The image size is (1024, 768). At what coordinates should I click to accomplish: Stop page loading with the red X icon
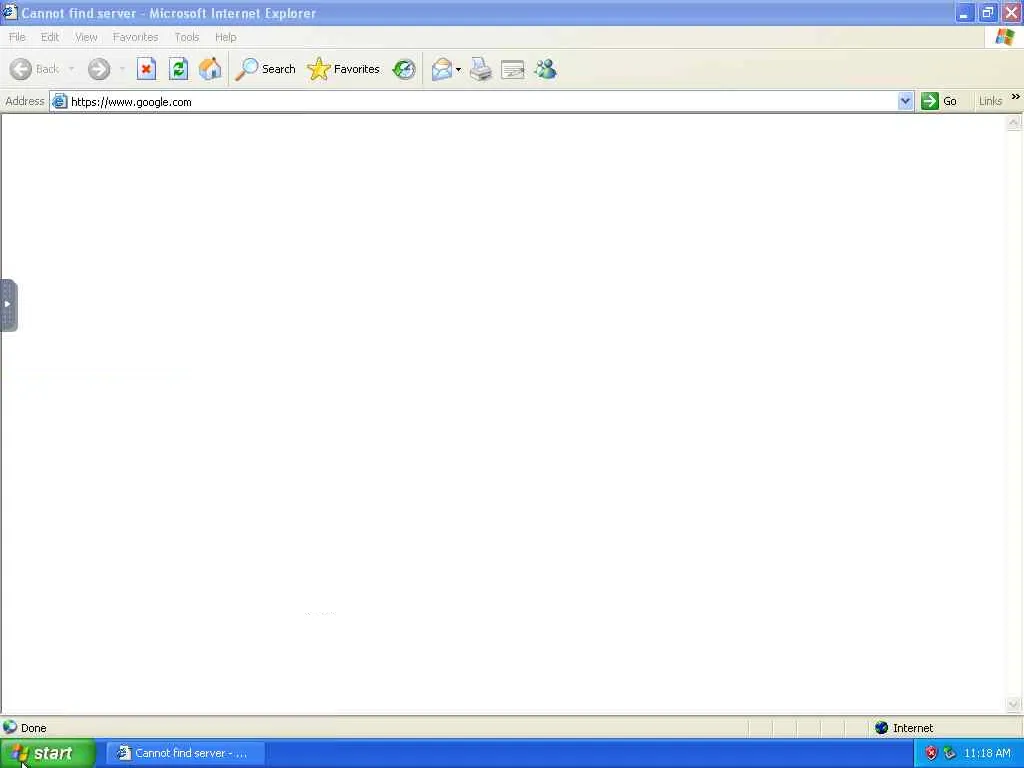coord(146,69)
